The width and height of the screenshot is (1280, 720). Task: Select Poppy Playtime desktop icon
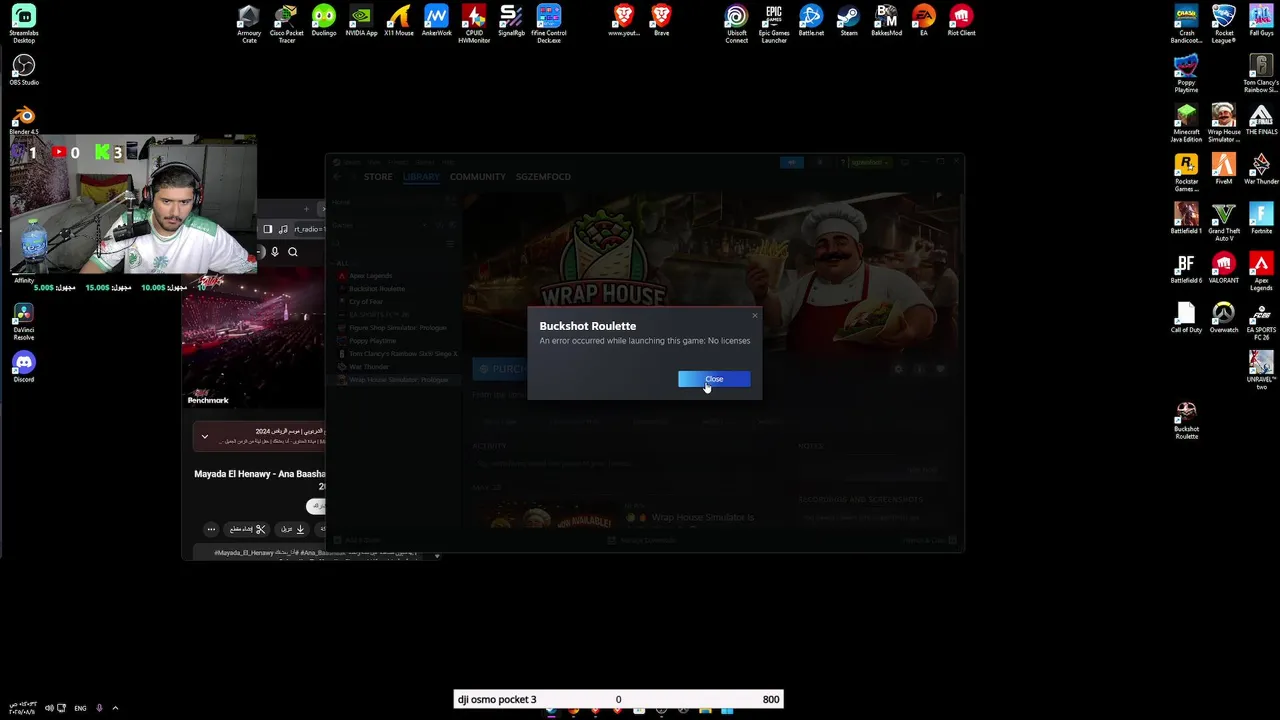coord(1186,74)
